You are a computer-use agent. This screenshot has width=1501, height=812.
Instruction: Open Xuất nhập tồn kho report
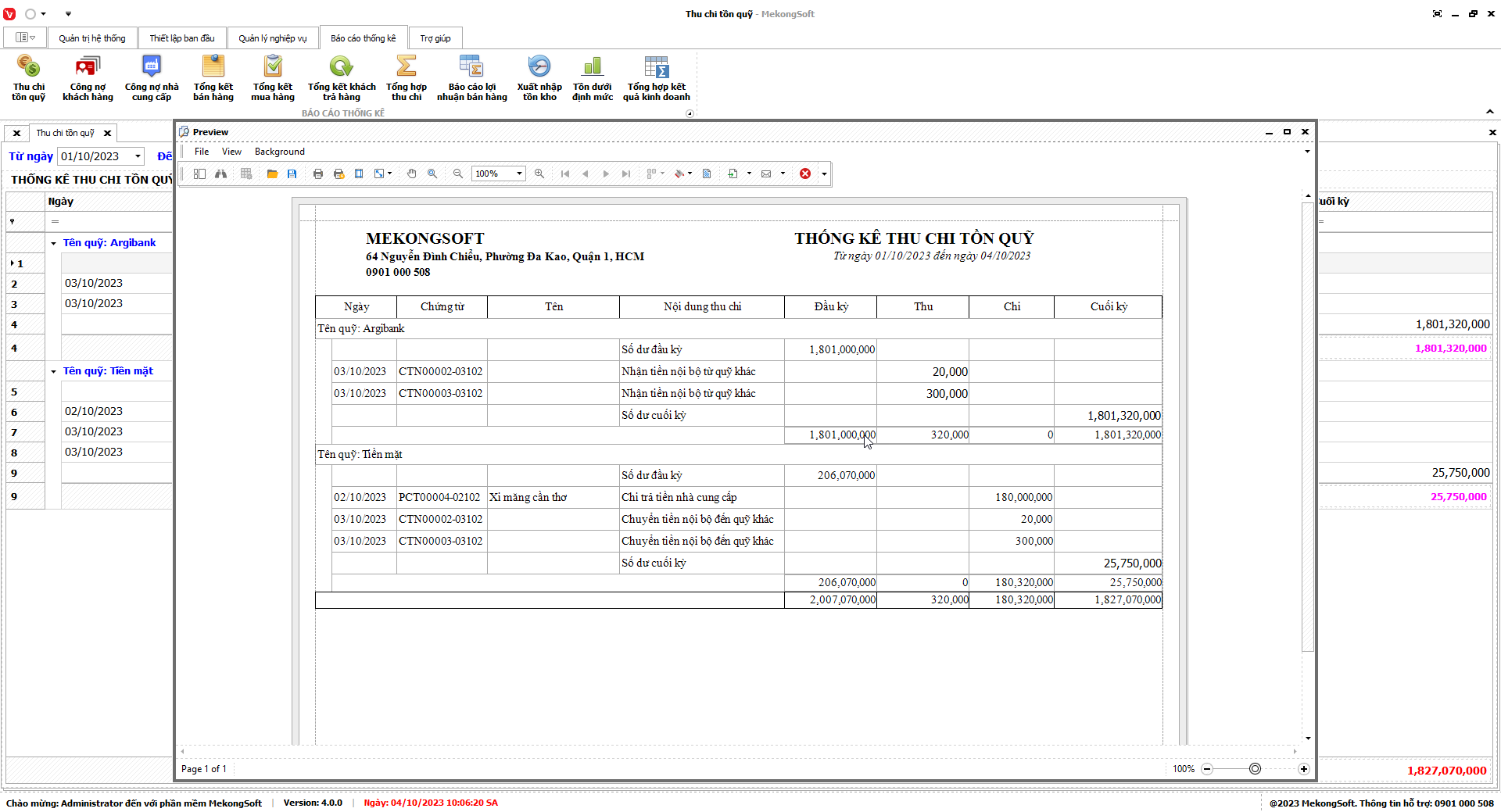539,79
